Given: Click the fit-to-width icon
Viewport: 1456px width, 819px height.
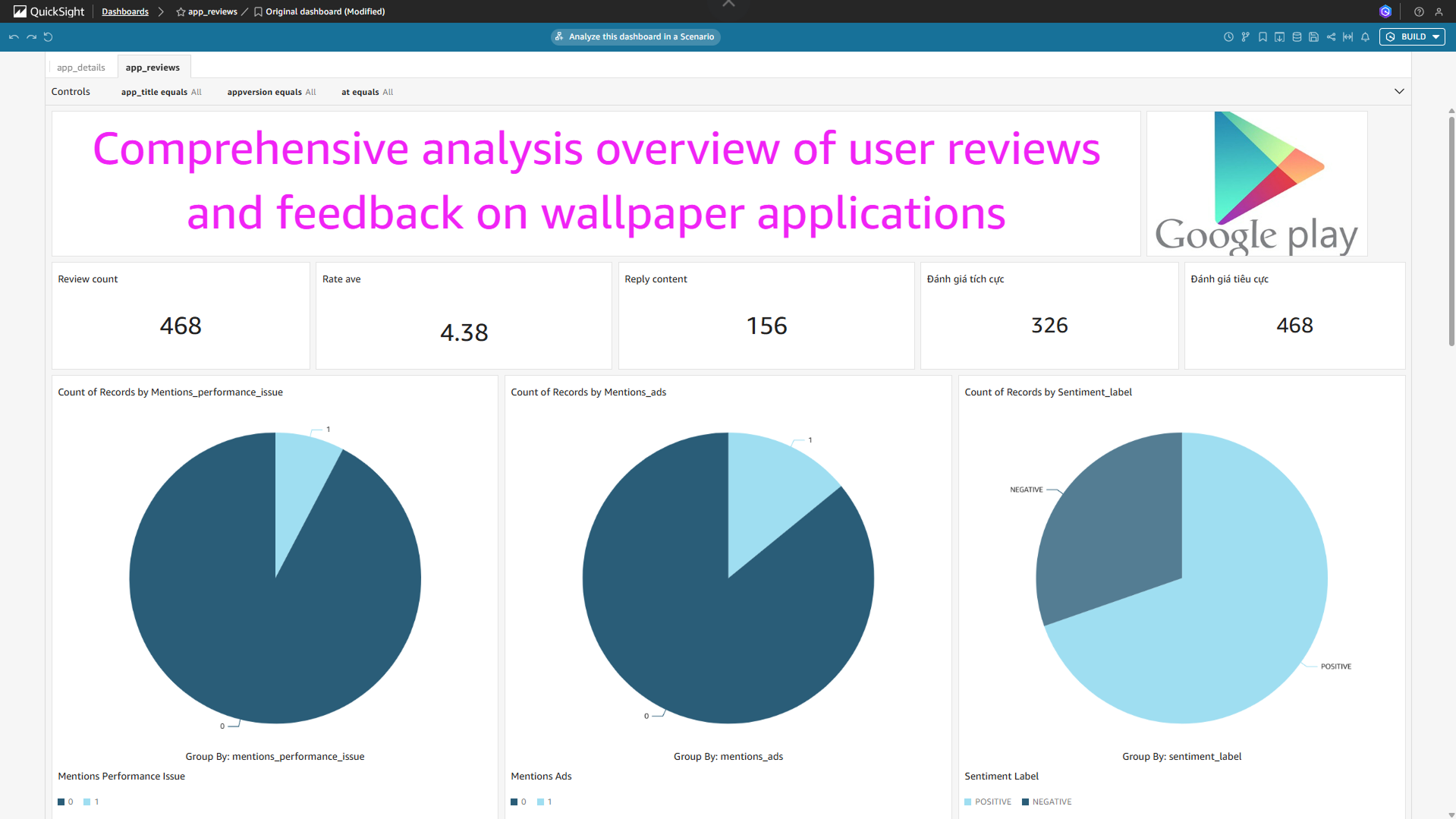Looking at the screenshot, I should pos(1348,37).
